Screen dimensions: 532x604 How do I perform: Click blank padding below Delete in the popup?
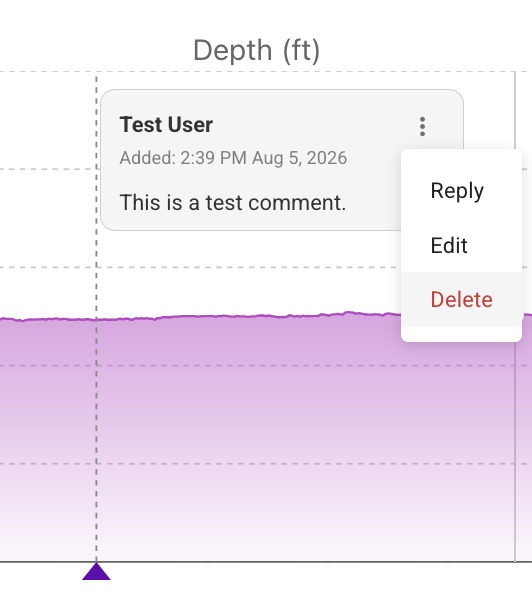click(461, 334)
